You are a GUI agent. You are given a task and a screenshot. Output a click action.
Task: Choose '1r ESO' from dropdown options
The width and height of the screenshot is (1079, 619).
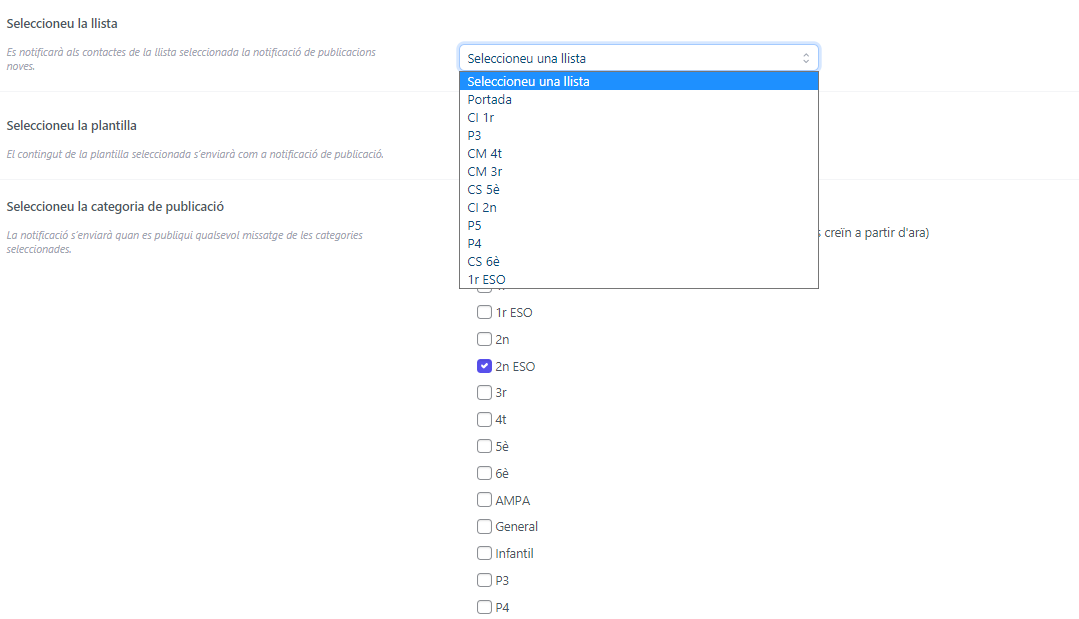click(x=487, y=280)
